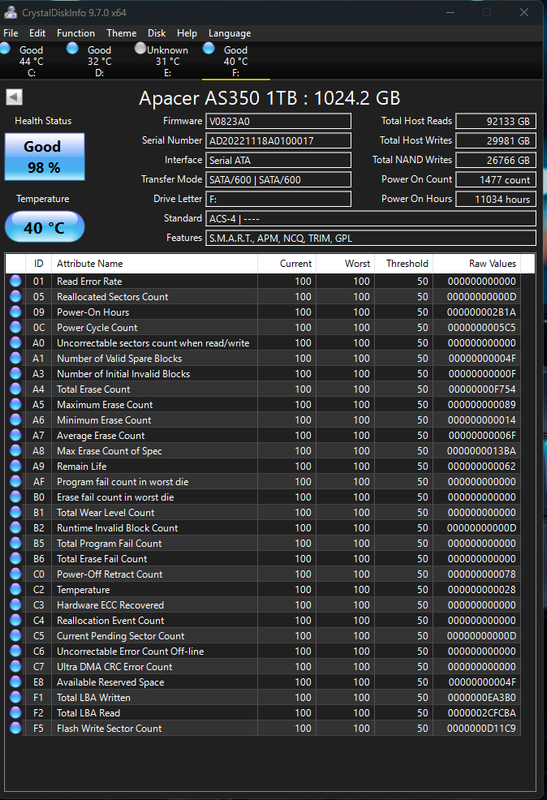This screenshot has height=800, width=547.
Task: Click status orb for Remain Life
Action: 16,466
